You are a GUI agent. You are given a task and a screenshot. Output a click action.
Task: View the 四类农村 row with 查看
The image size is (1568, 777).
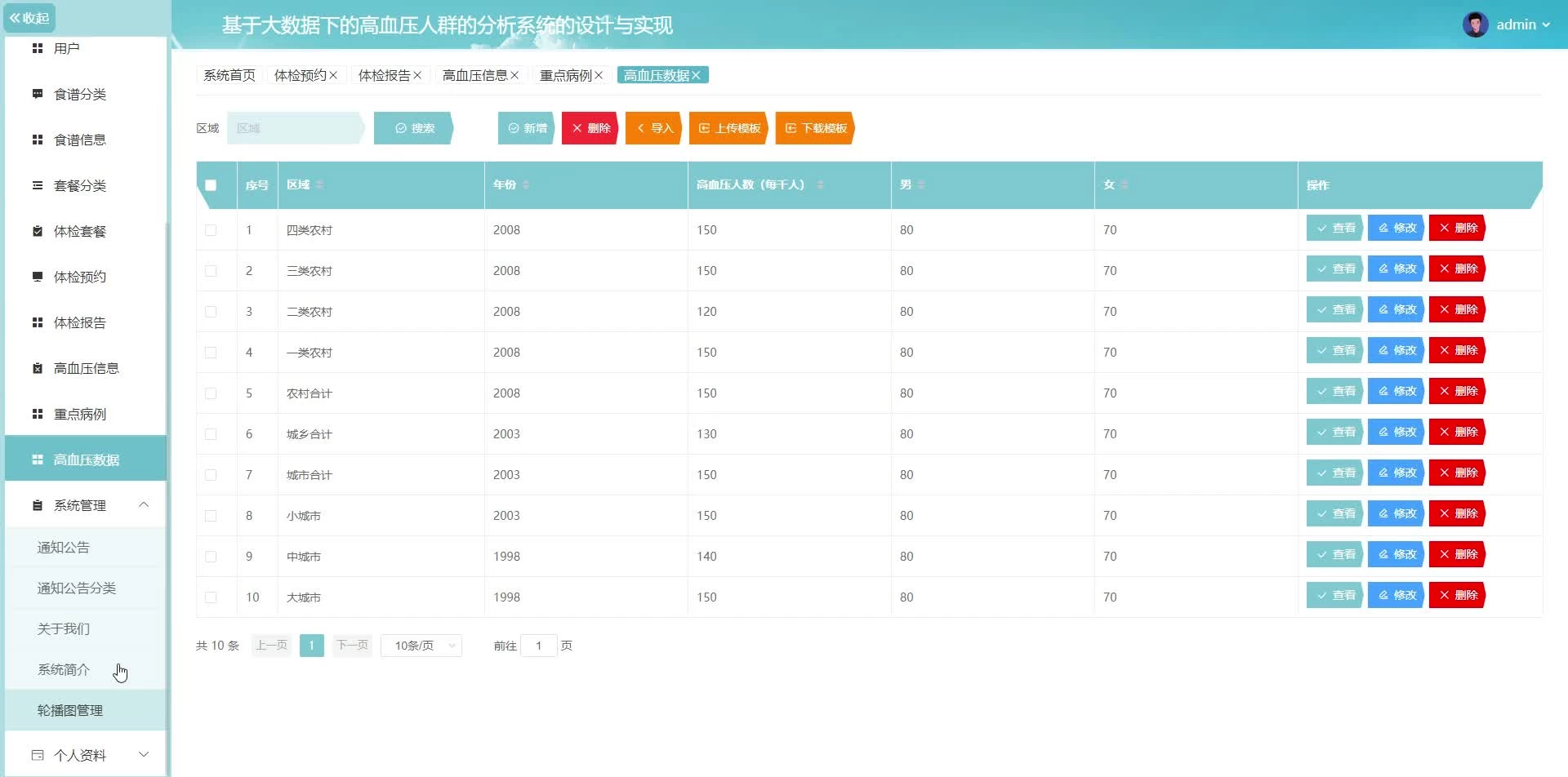point(1334,228)
